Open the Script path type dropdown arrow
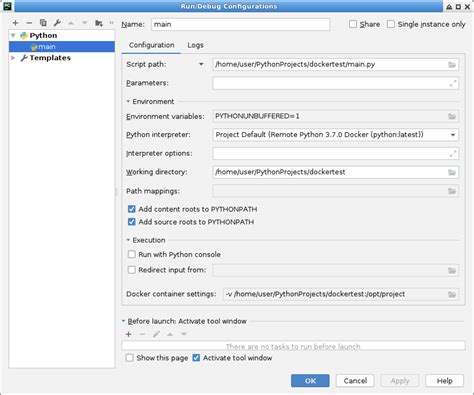The width and height of the screenshot is (474, 395). click(201, 64)
